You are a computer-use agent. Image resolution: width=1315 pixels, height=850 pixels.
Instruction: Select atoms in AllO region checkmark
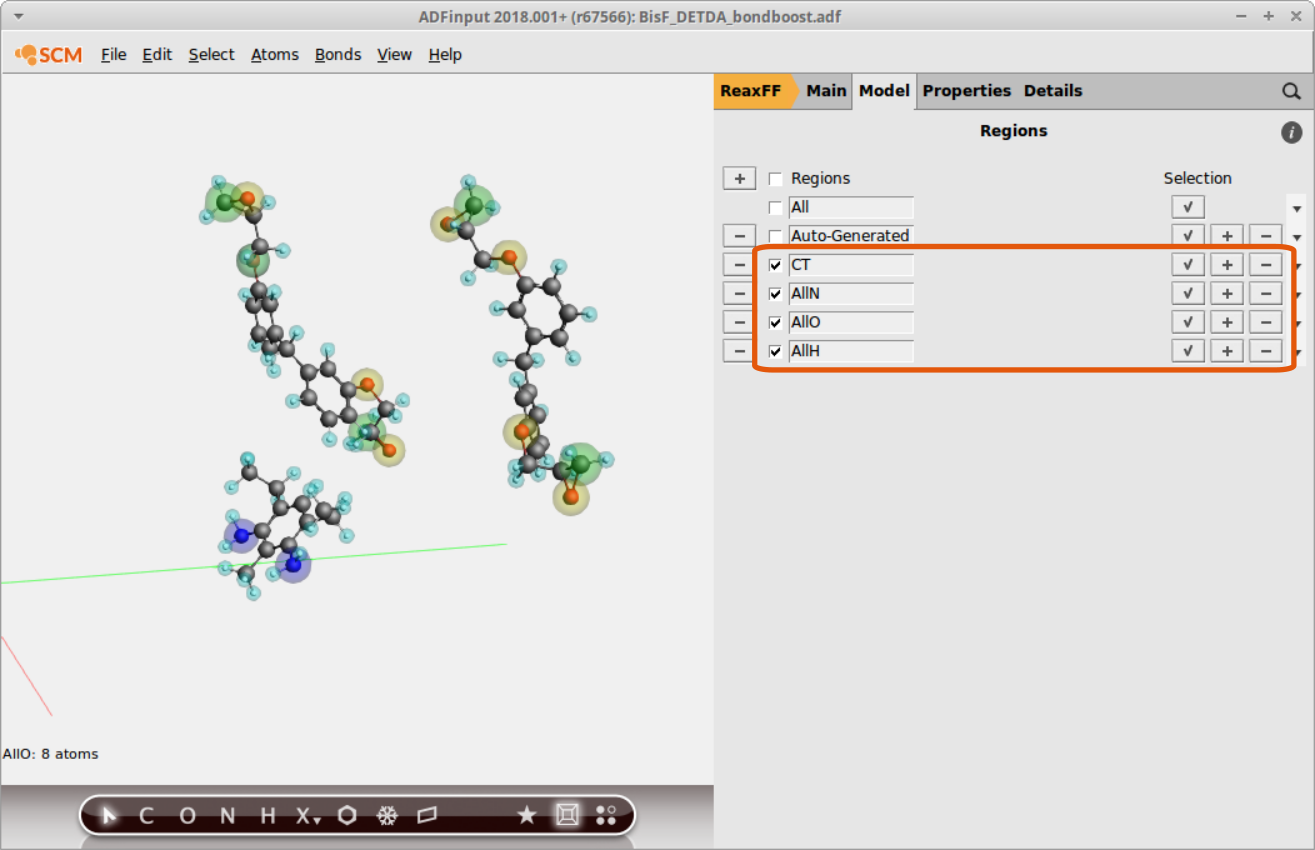[x=1188, y=323]
